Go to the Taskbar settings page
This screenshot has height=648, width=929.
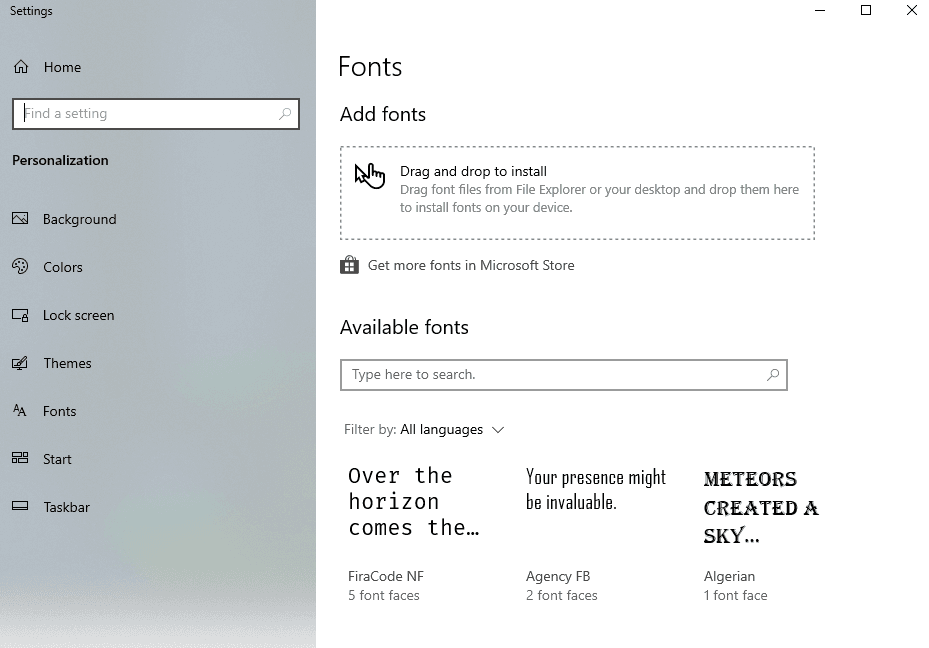(66, 507)
